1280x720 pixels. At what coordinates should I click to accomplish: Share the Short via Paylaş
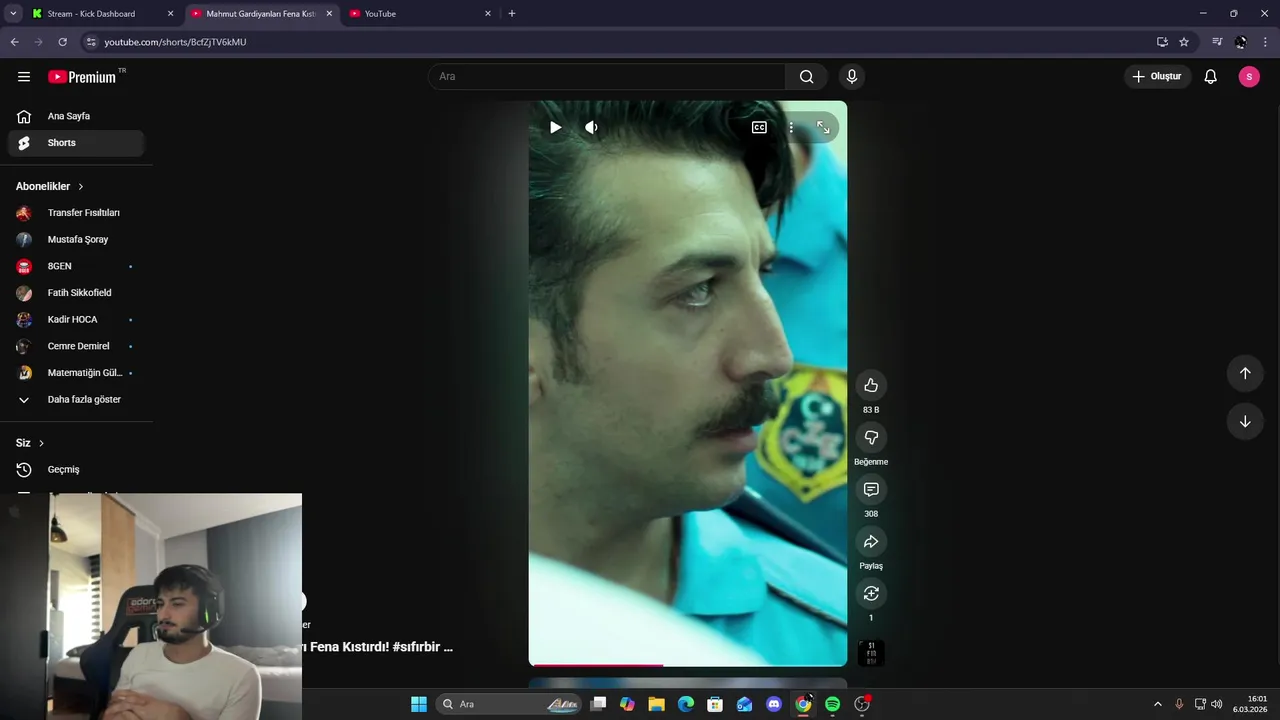[x=871, y=541]
